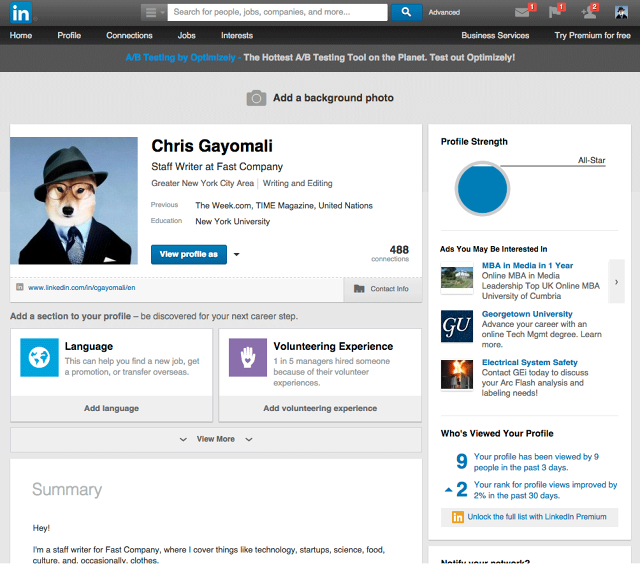Click Add a background photo text

(x=333, y=98)
